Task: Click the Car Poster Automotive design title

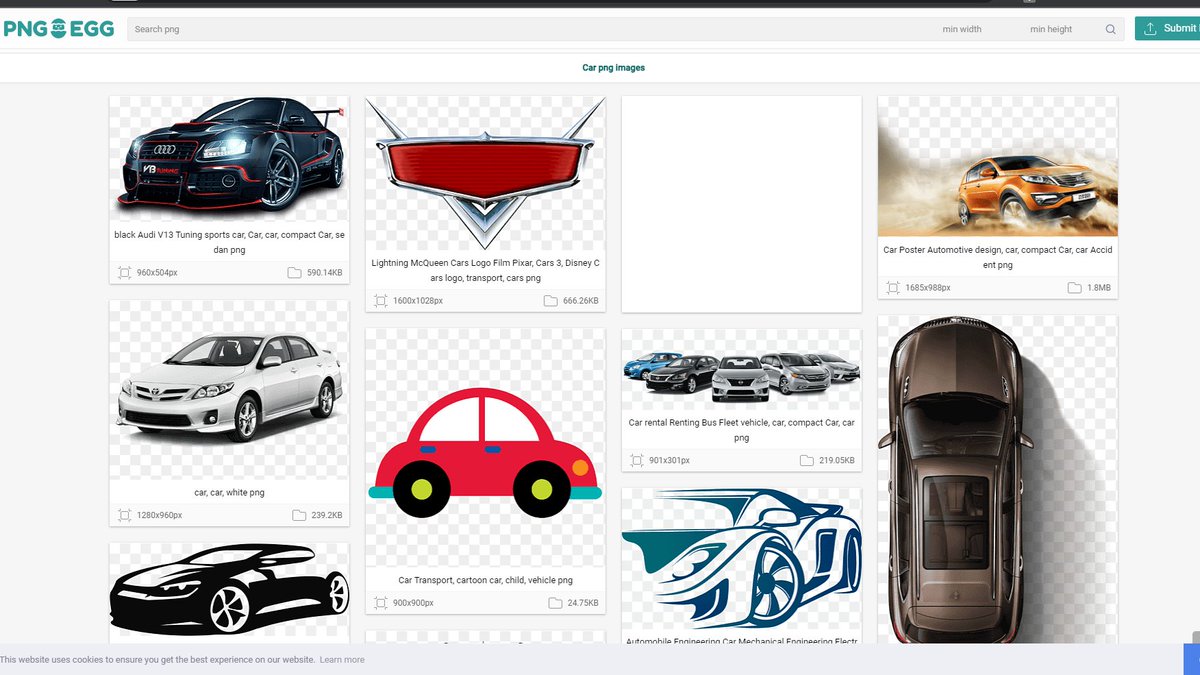Action: coord(997,257)
